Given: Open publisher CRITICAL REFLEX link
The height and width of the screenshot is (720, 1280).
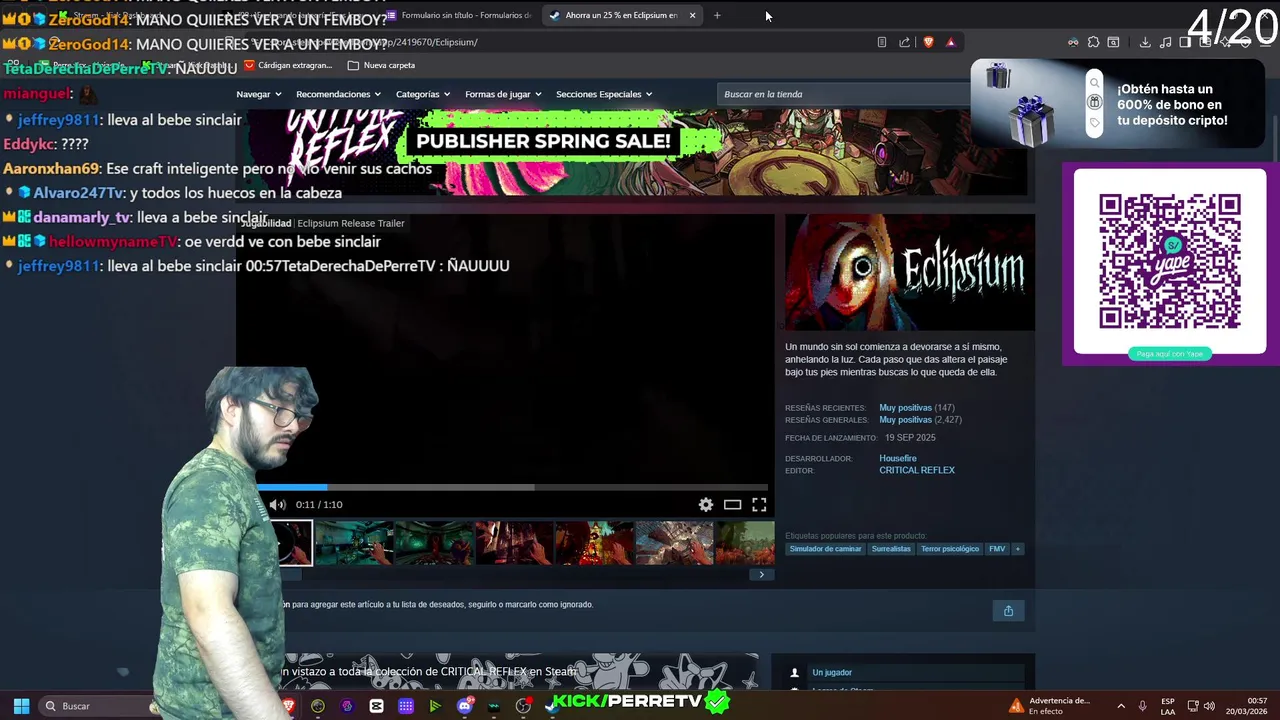Looking at the screenshot, I should click(x=917, y=470).
